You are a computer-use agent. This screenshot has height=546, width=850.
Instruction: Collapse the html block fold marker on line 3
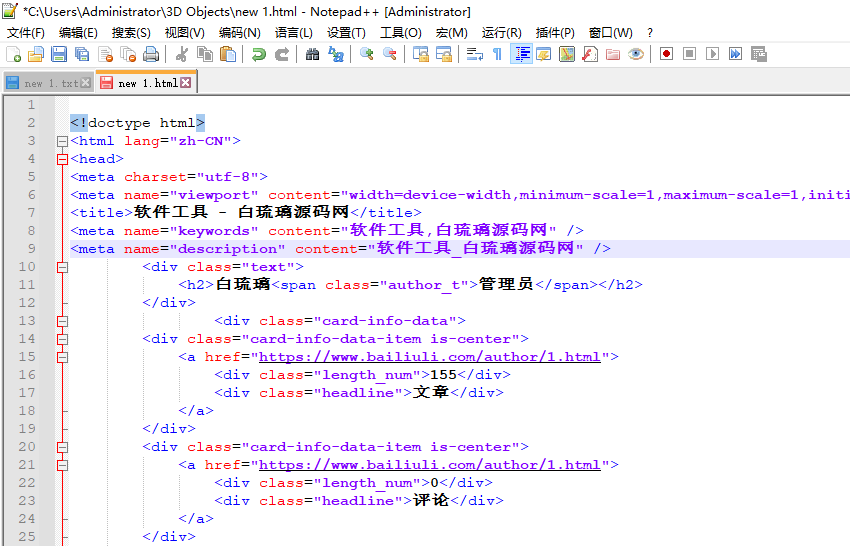tap(62, 142)
